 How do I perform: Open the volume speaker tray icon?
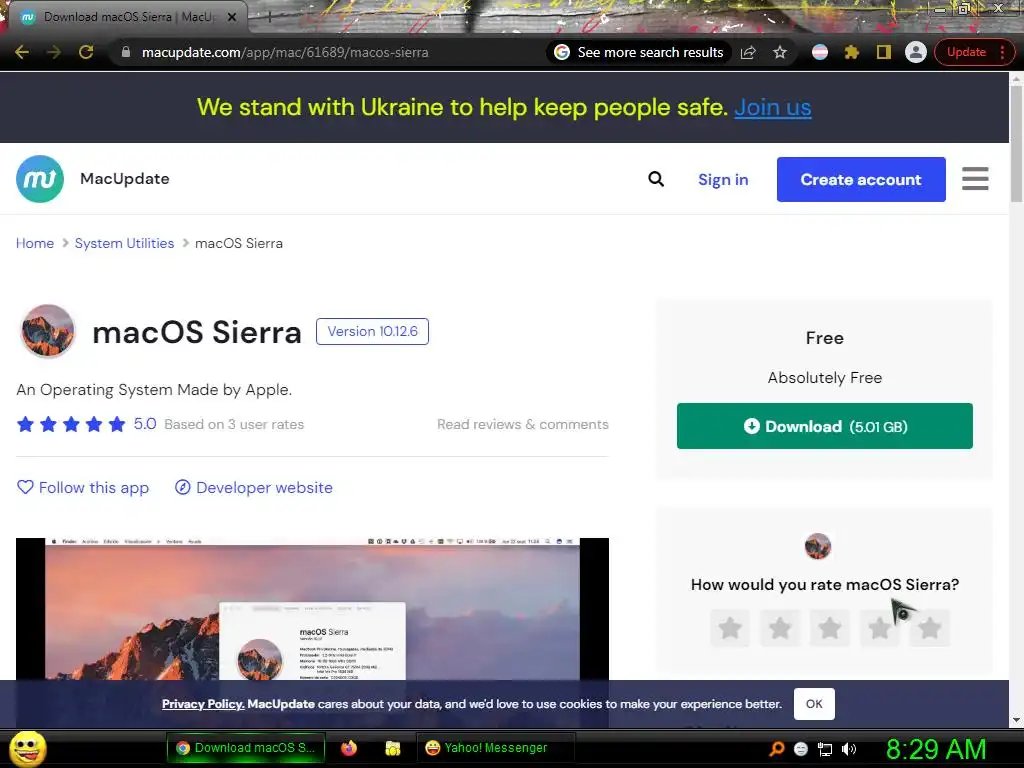point(849,749)
